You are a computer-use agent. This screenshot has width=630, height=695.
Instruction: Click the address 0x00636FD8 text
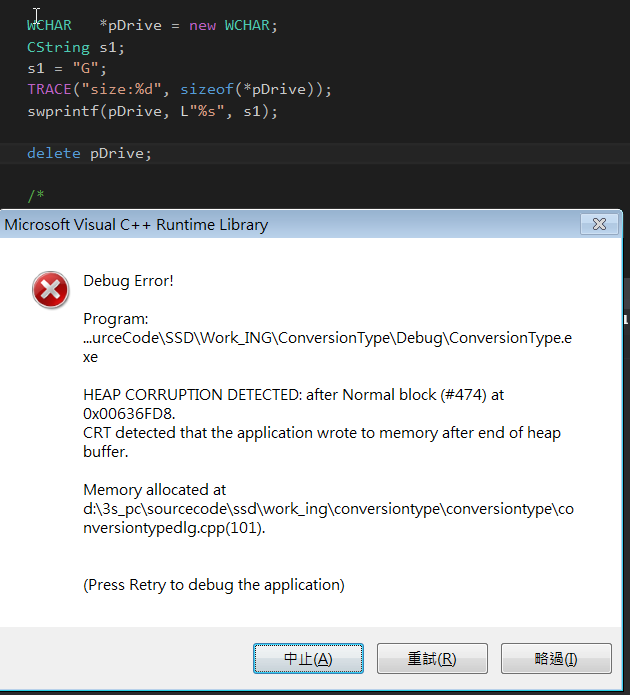point(129,414)
